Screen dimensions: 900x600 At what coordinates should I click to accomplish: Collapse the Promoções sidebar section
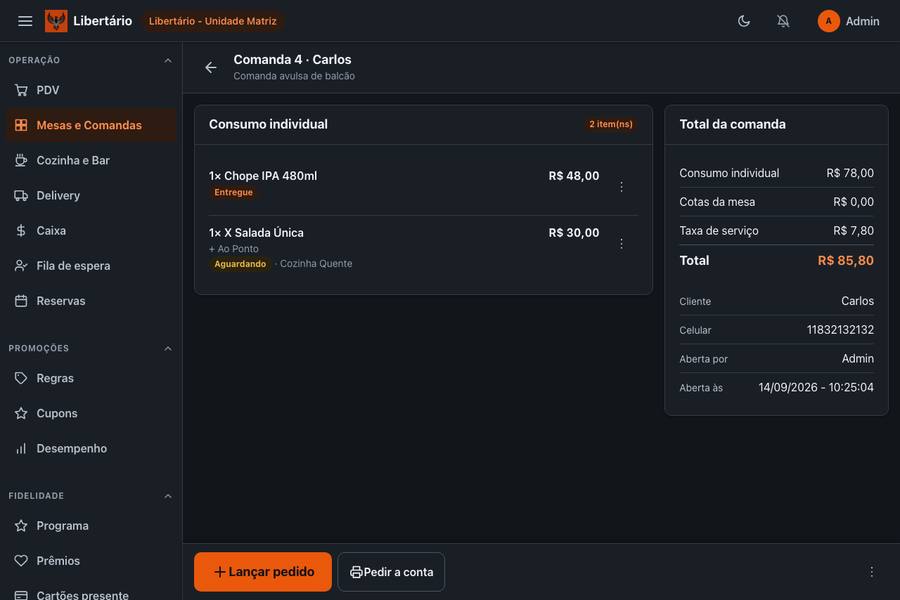click(168, 349)
